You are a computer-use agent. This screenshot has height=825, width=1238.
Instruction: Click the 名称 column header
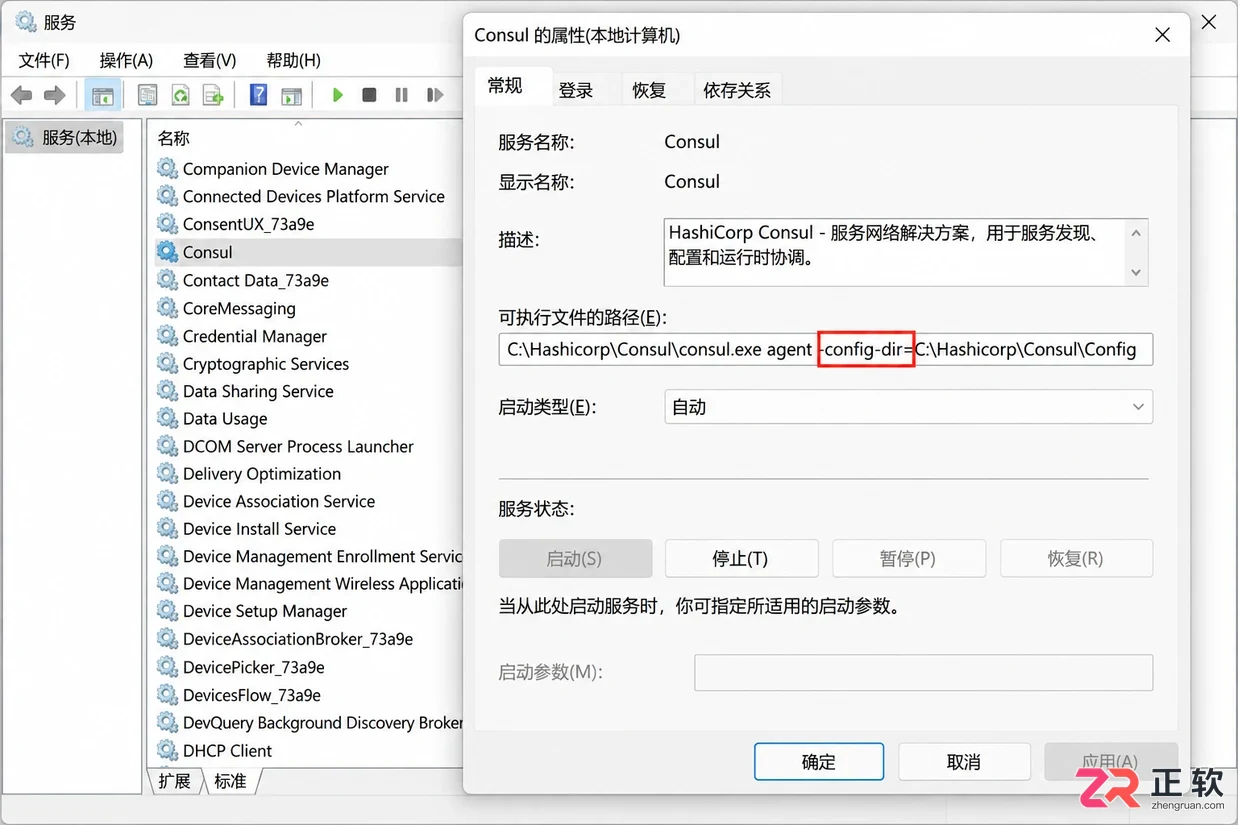click(x=174, y=138)
